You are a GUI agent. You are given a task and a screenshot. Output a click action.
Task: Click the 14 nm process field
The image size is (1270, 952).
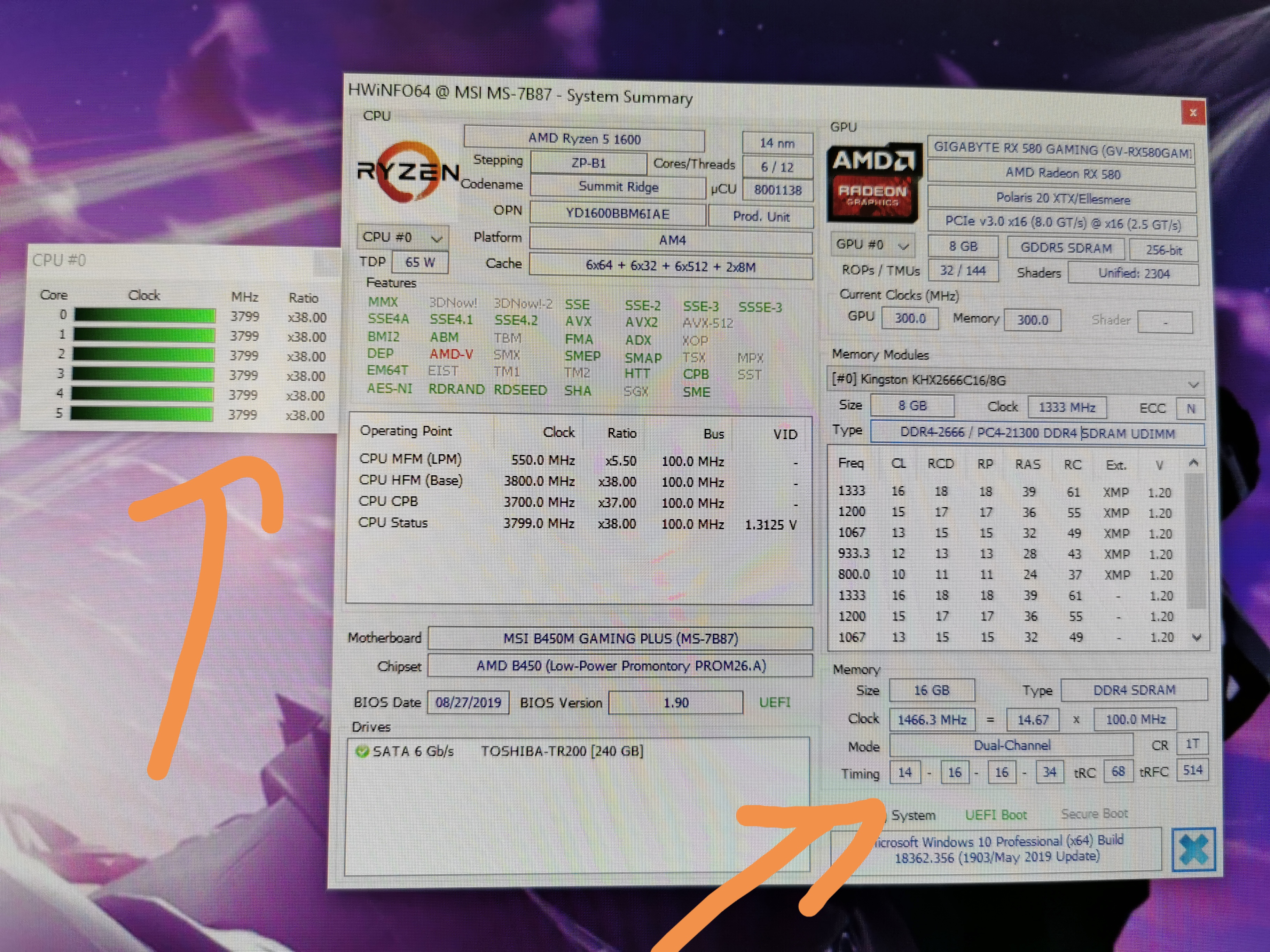(x=777, y=143)
